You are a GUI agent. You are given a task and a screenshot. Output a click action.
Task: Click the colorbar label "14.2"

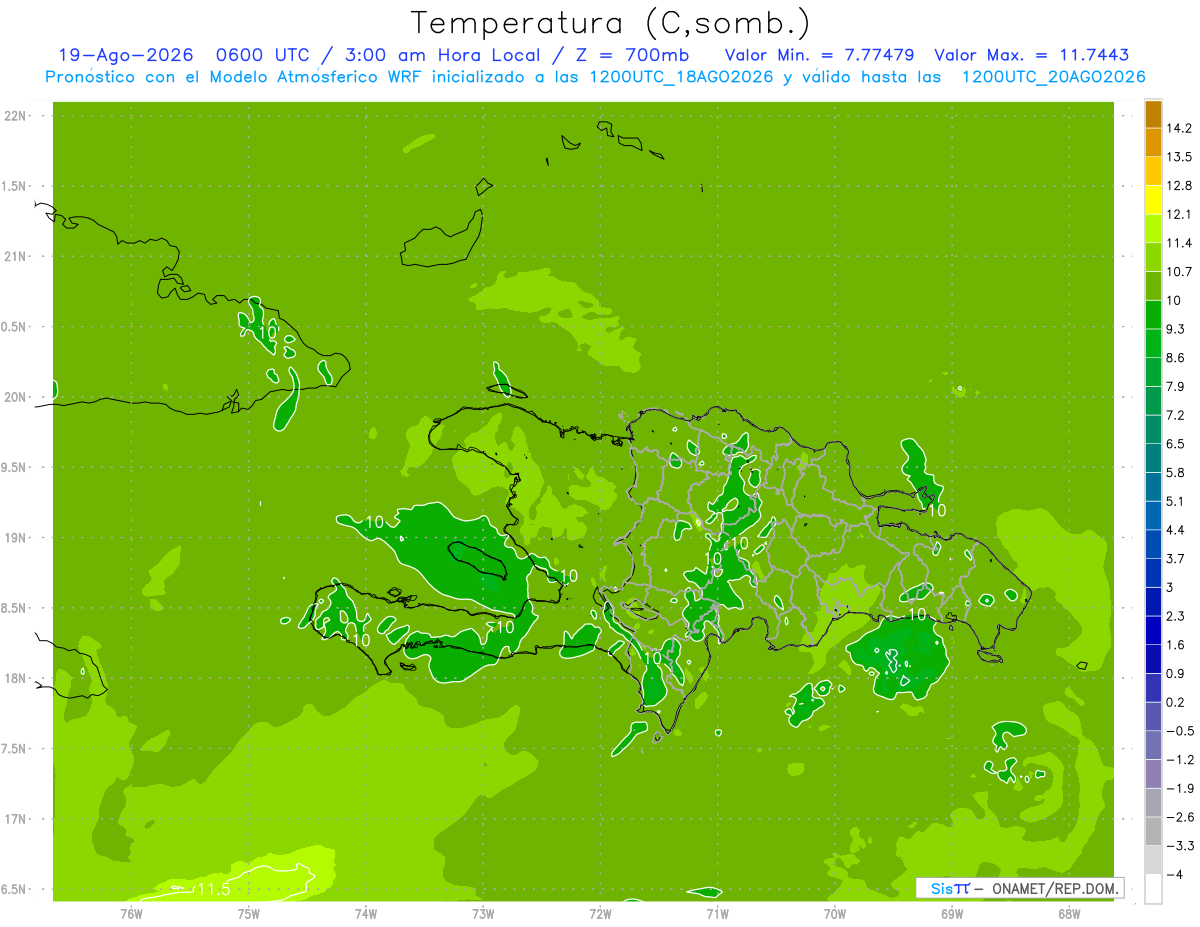point(1180,128)
